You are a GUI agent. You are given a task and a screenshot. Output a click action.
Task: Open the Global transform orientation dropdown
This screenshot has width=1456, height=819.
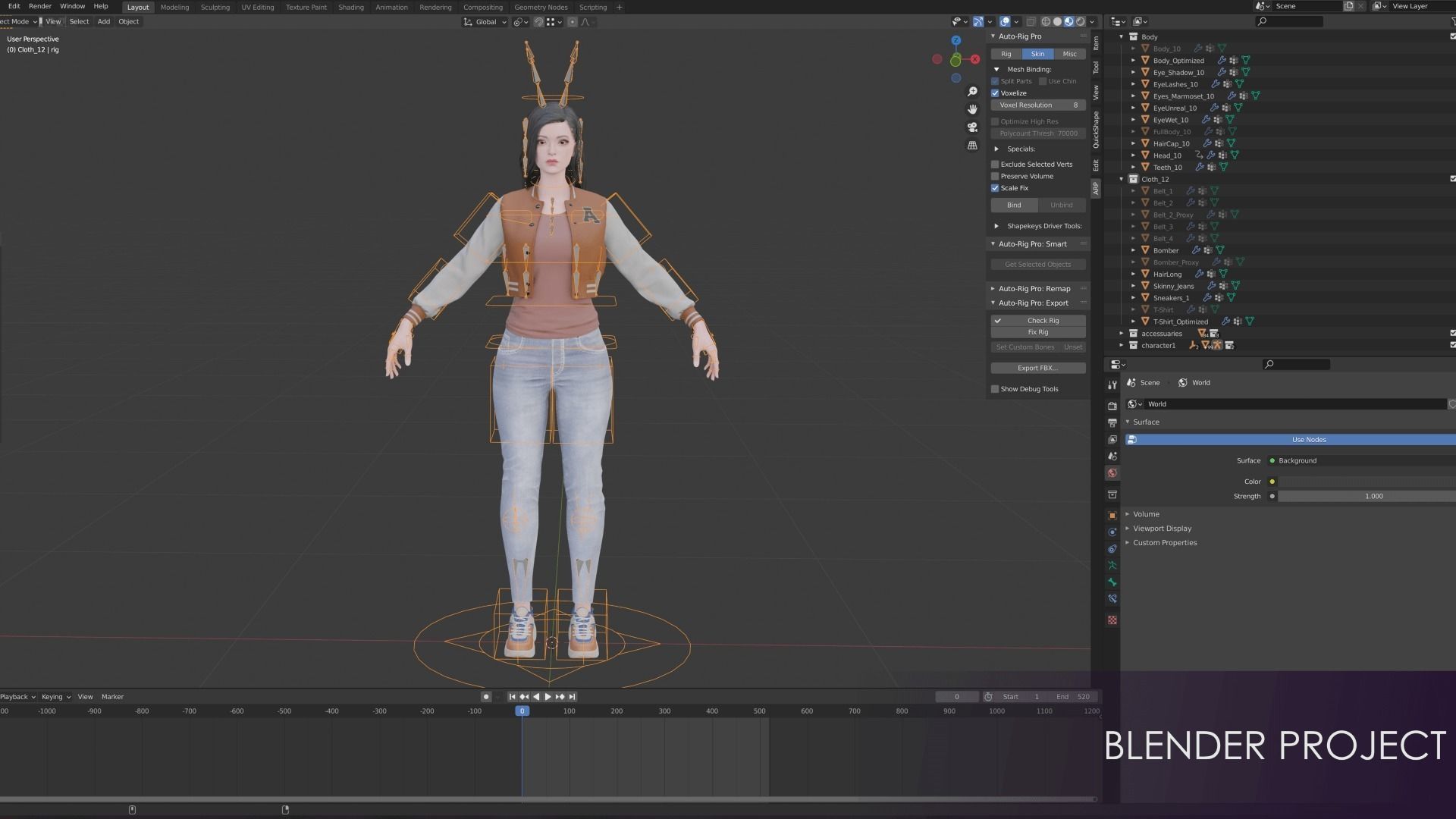[485, 22]
